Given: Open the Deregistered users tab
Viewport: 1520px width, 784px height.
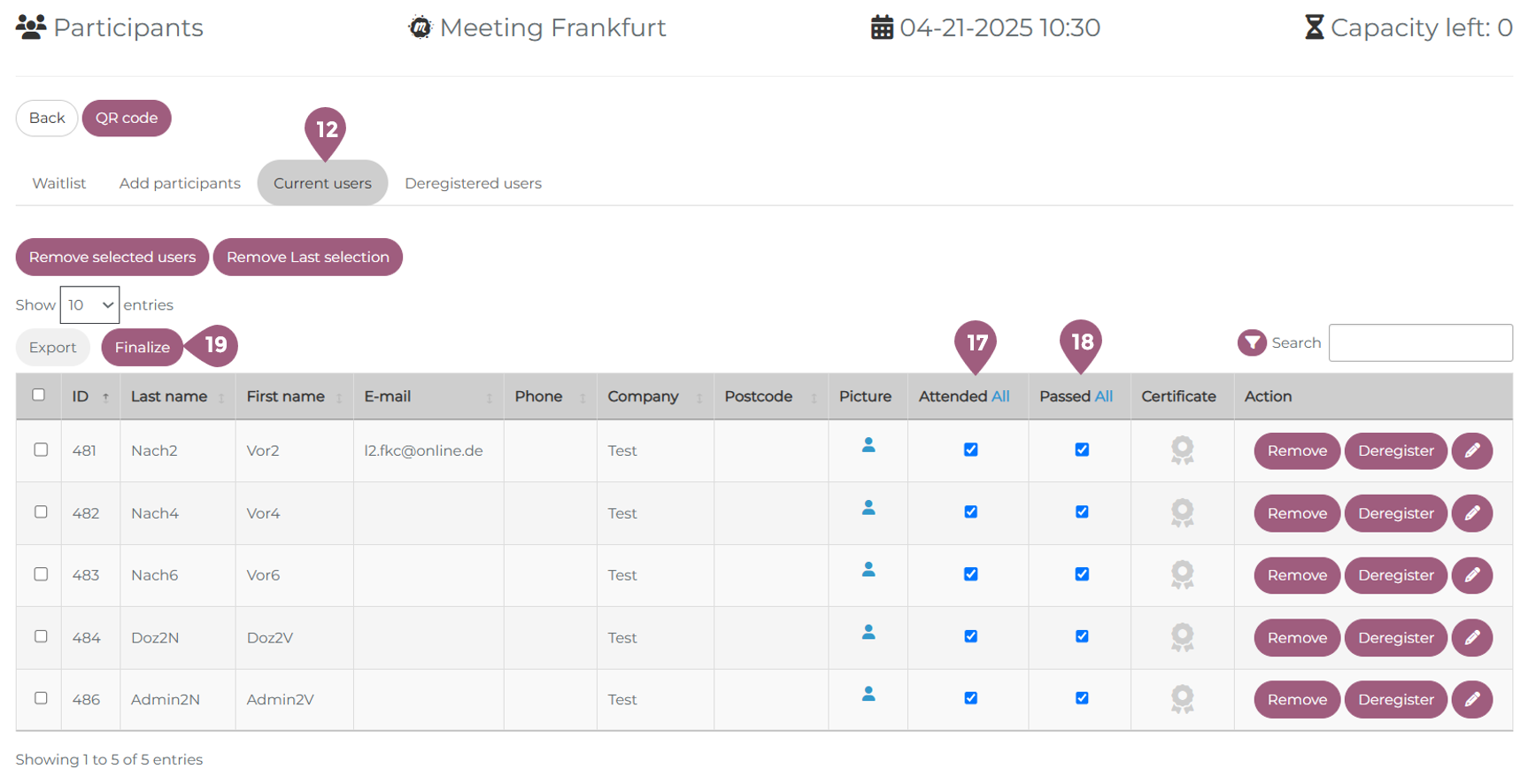Looking at the screenshot, I should click(x=473, y=183).
